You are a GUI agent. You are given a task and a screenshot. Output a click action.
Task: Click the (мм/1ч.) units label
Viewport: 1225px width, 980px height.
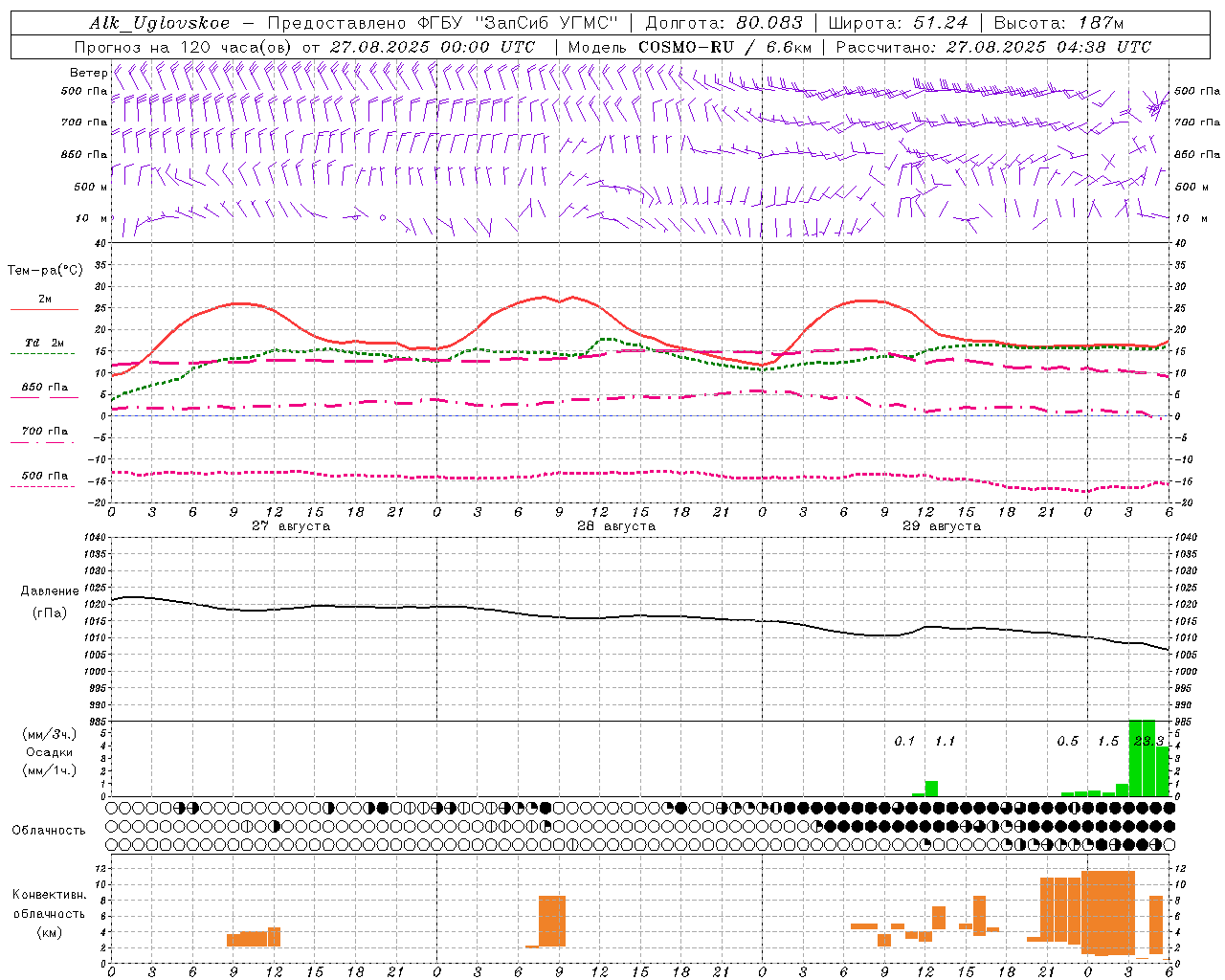pyautogui.click(x=50, y=770)
